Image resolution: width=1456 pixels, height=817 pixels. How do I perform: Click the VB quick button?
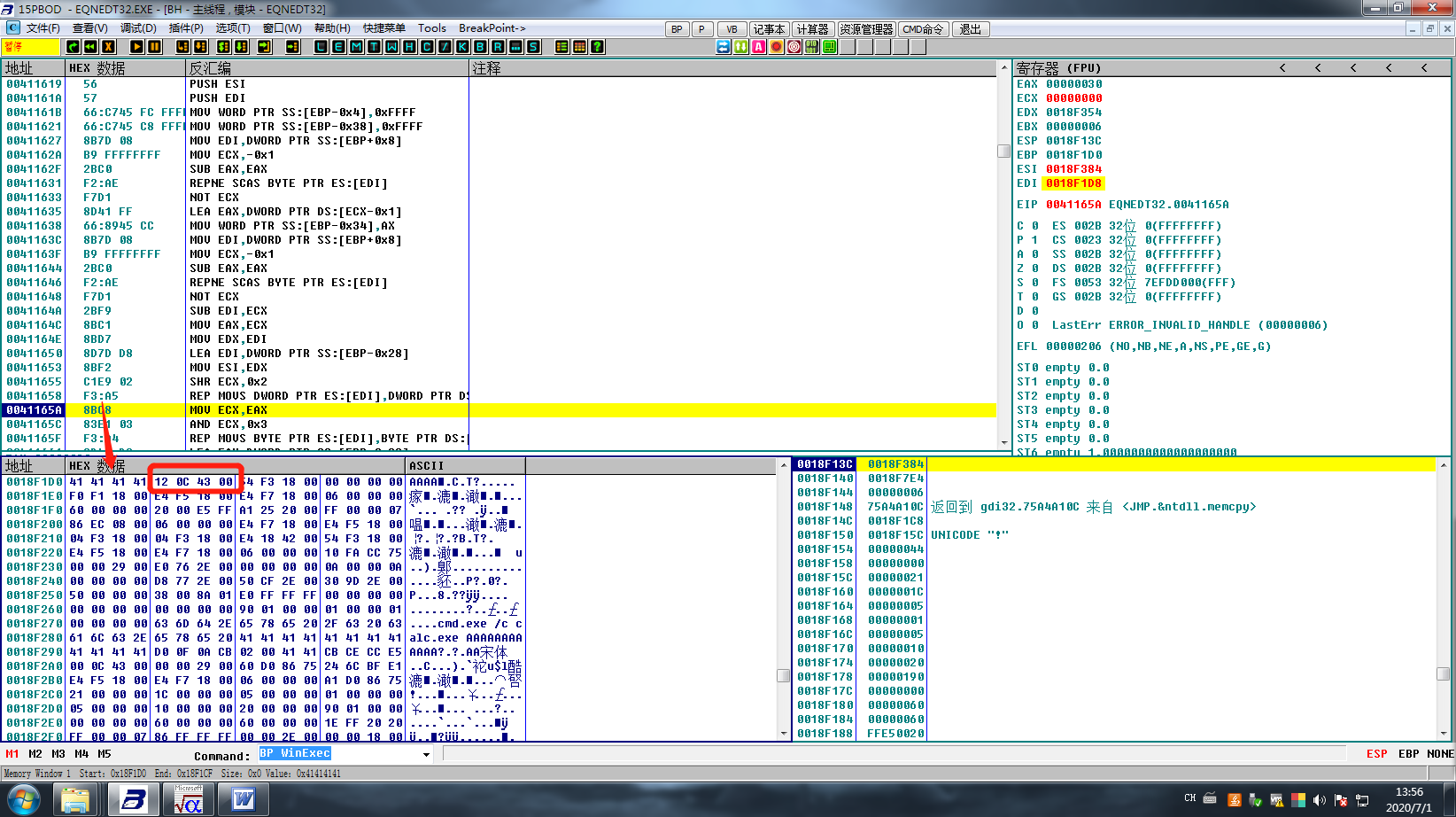[x=732, y=29]
